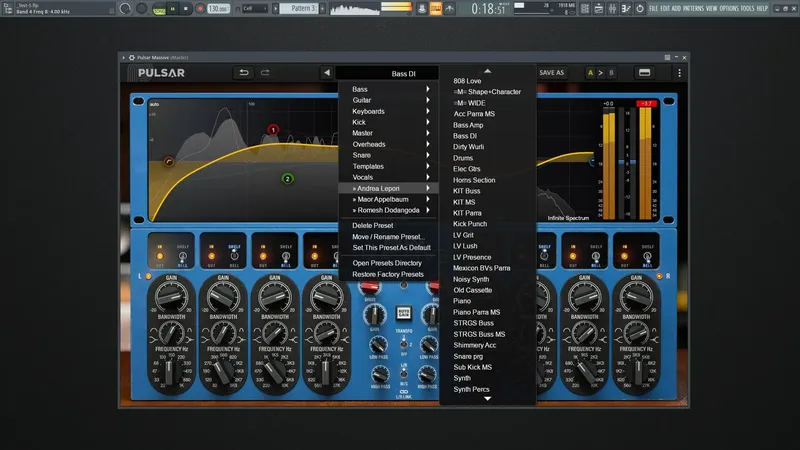800x450 pixels.
Task: Click the first band BANDWIDTH knob
Action: 171,333
